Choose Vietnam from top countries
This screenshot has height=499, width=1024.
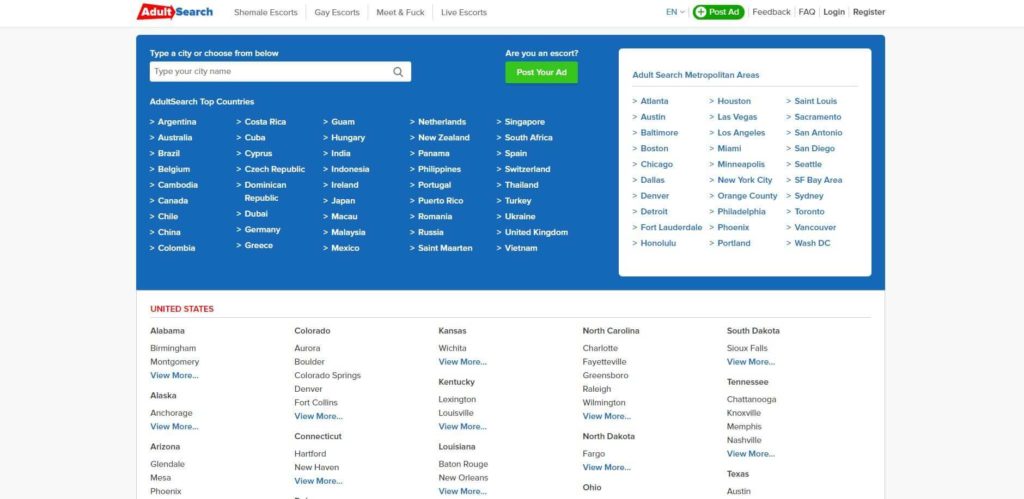[521, 248]
